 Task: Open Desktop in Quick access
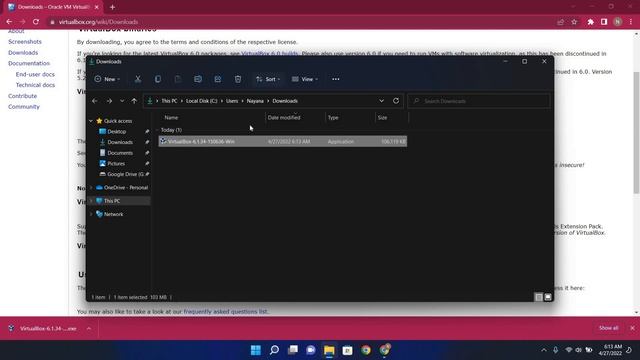click(x=117, y=131)
